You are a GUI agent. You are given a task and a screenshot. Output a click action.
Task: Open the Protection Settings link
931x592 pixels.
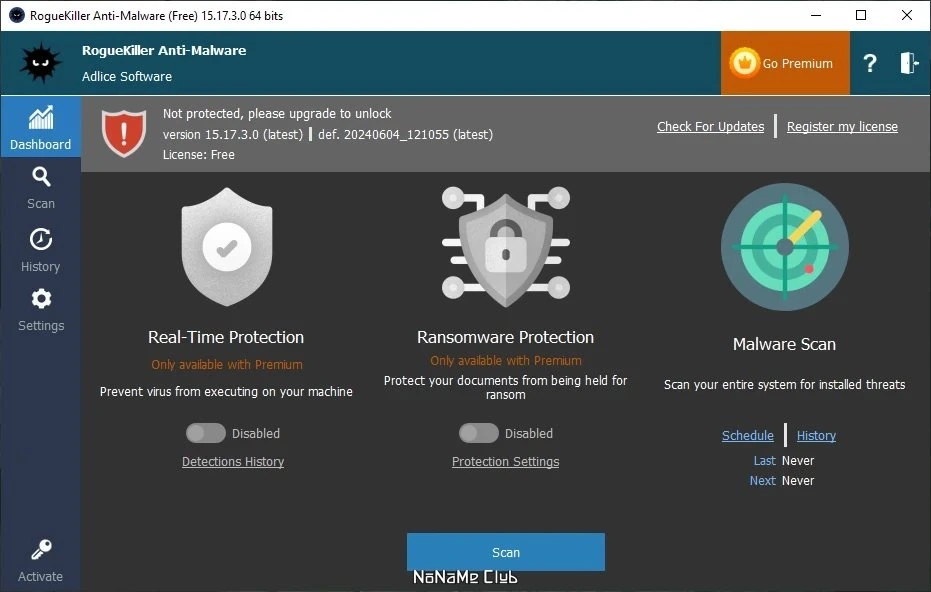[505, 461]
